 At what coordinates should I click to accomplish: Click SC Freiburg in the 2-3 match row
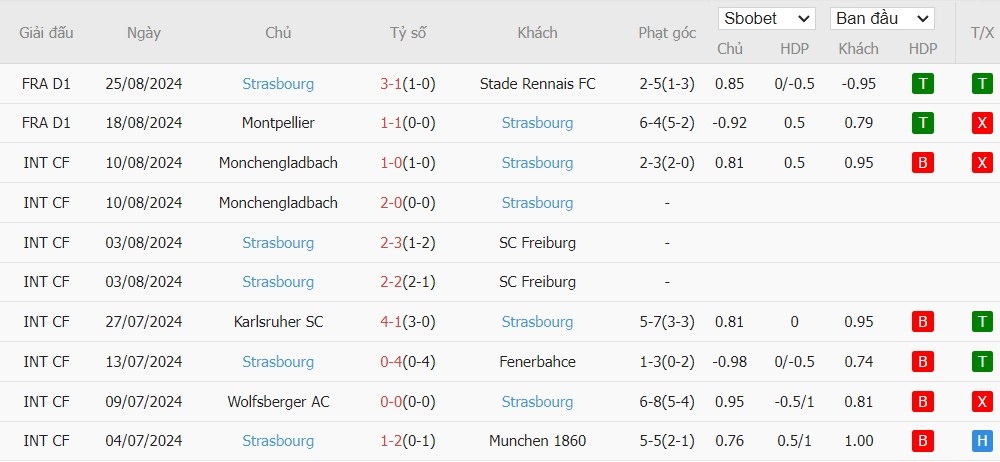pos(537,242)
